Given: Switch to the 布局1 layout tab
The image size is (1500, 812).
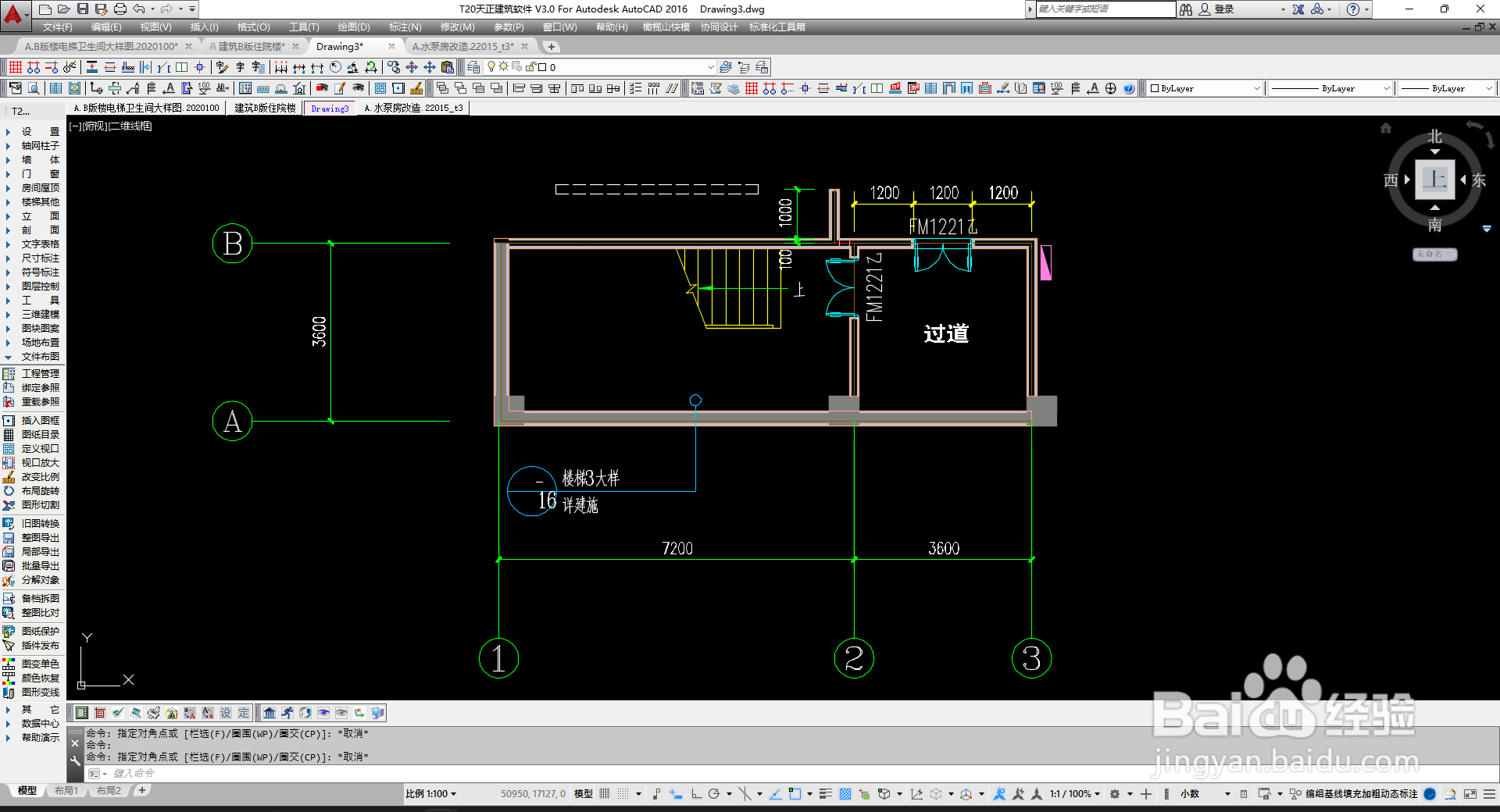Looking at the screenshot, I should (66, 791).
